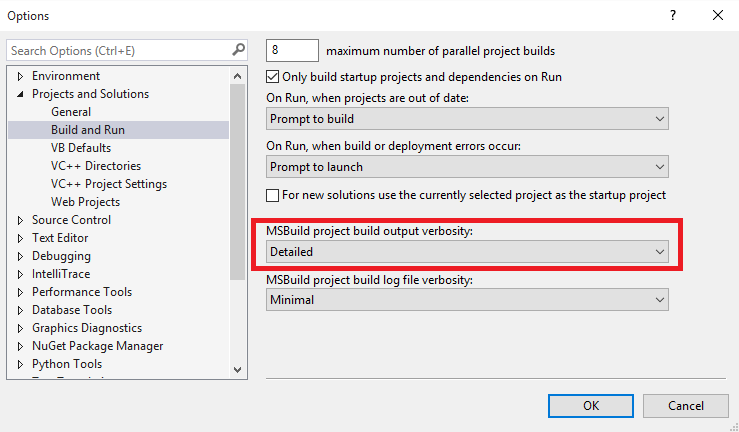Expand the Source Control node
Screen dimensions: 739x432
point(20,220)
